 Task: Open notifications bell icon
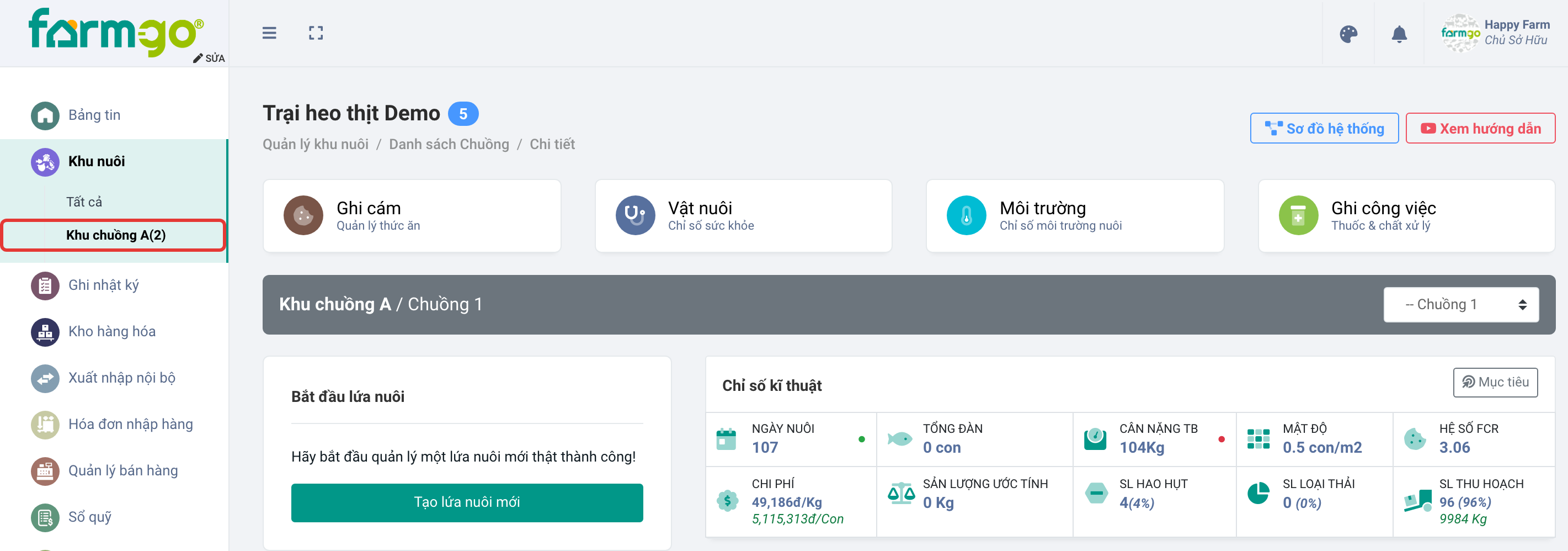coord(1399,34)
